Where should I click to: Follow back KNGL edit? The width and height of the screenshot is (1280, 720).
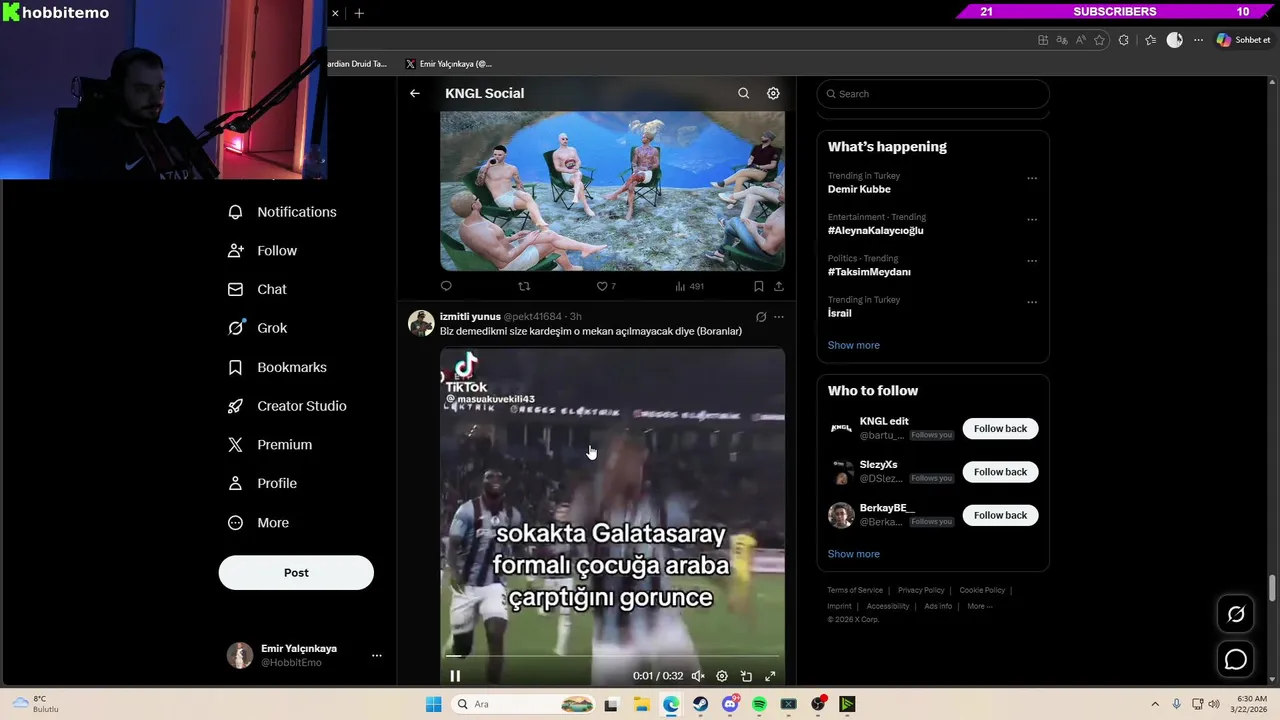click(1000, 429)
